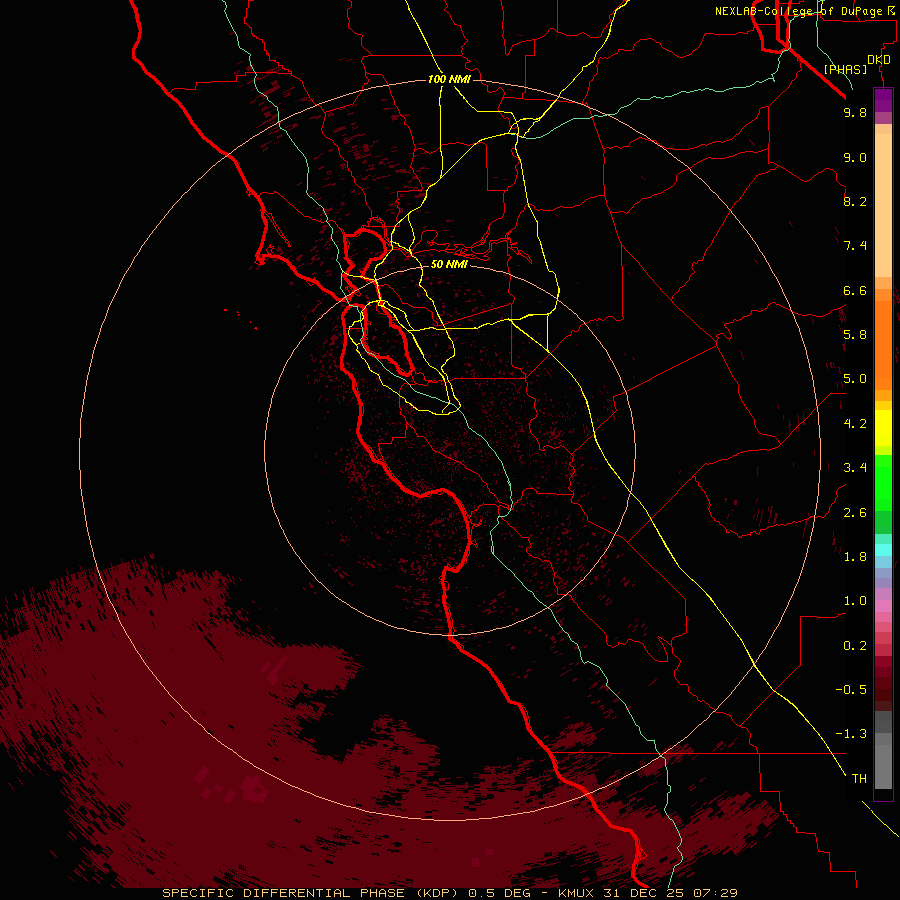Click the 50 NMI range ring label
The width and height of the screenshot is (900, 900).
click(449, 264)
